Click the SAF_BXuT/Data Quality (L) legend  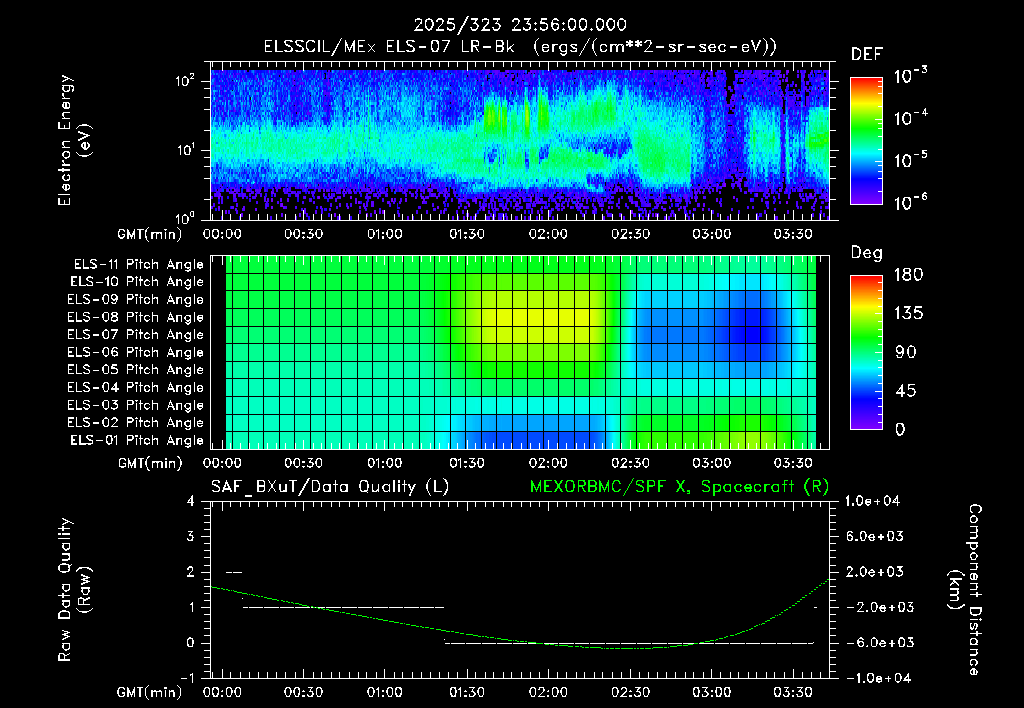tap(330, 487)
